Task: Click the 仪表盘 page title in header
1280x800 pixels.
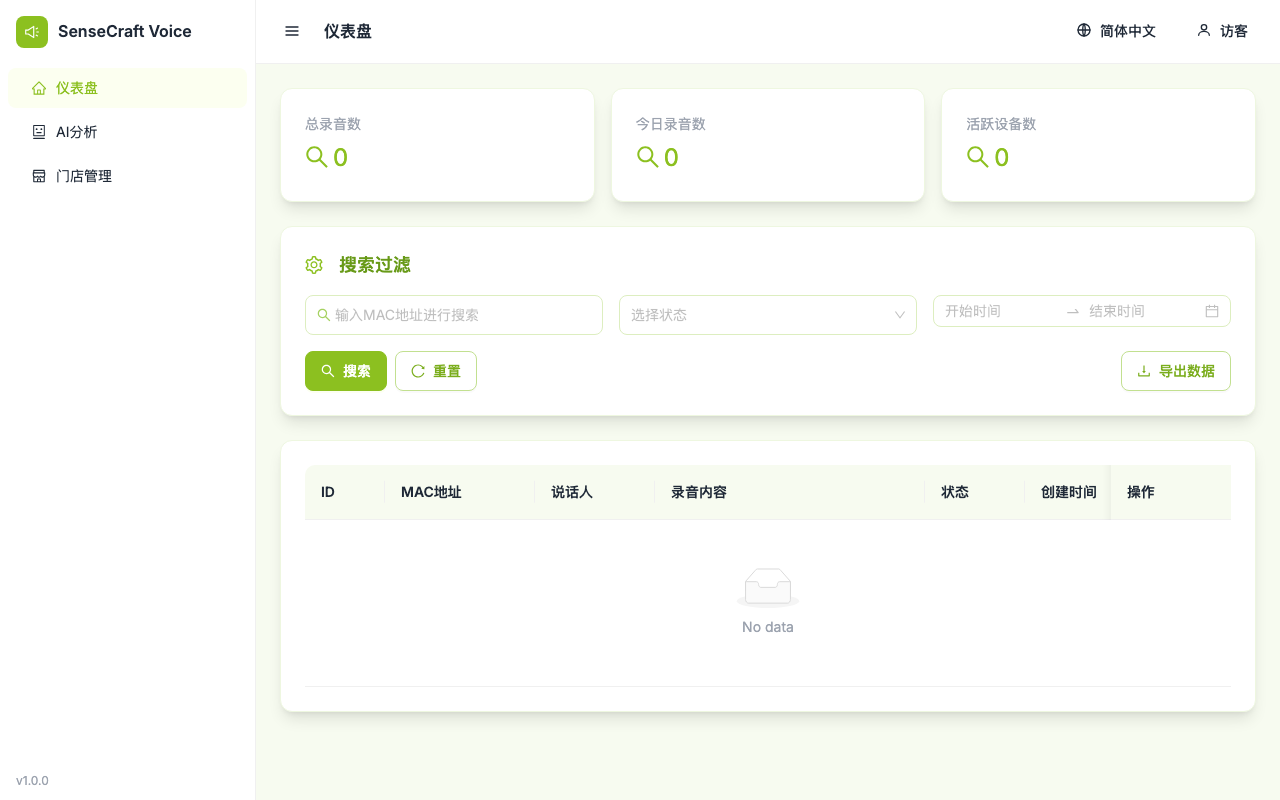Action: pyautogui.click(x=348, y=31)
